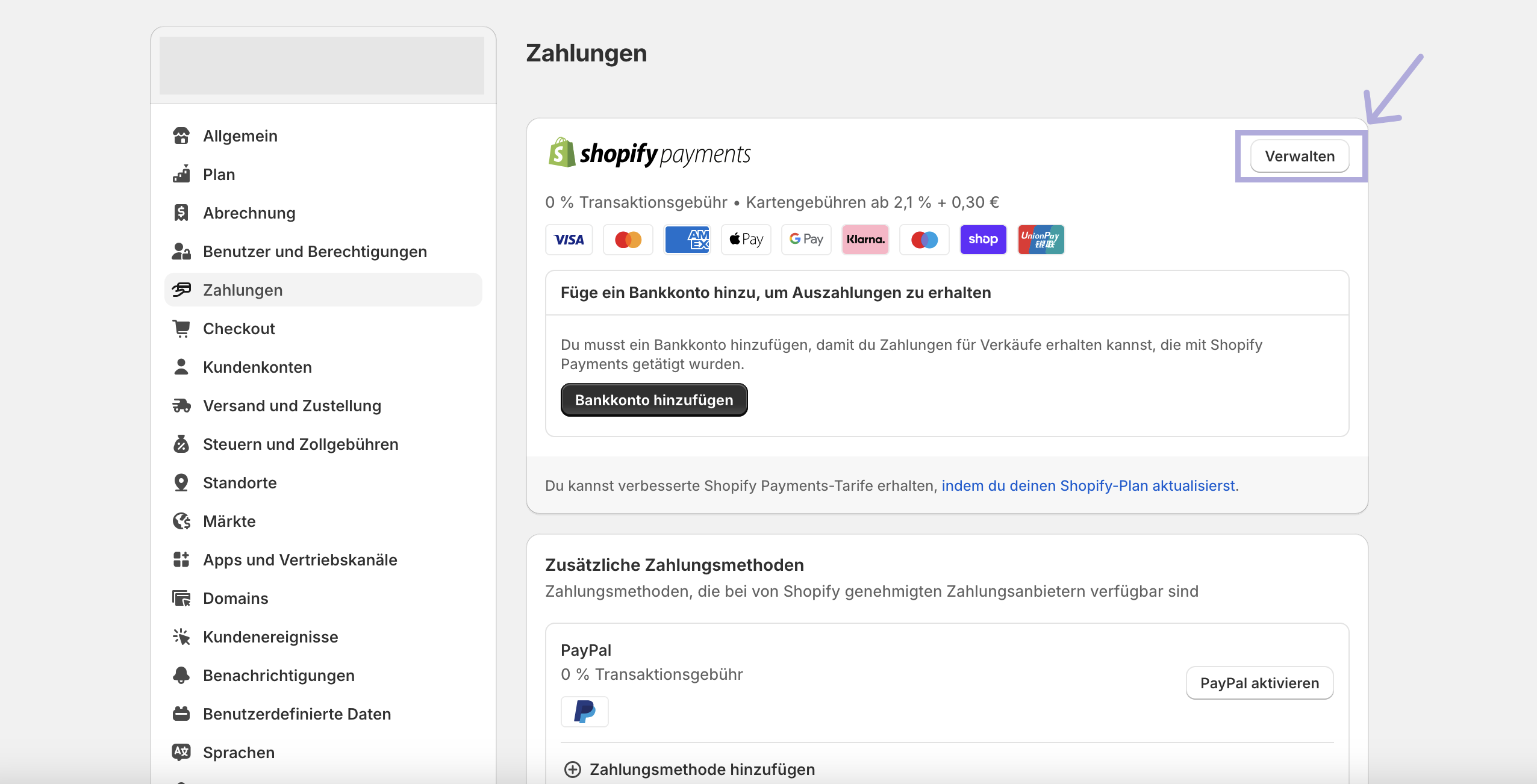The height and width of the screenshot is (784, 1537).
Task: Click the Shop Pay logo
Action: click(x=984, y=240)
